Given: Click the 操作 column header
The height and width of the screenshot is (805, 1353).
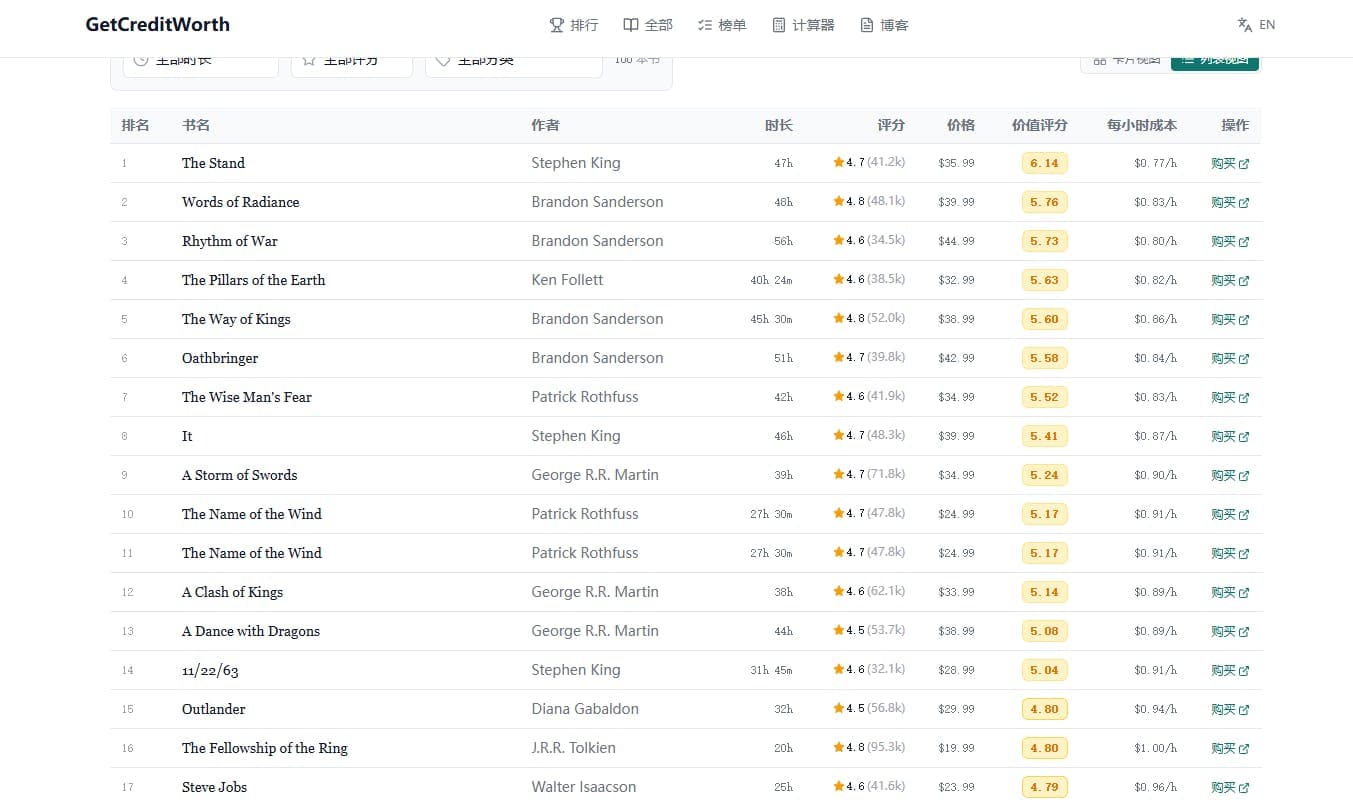Looking at the screenshot, I should [1235, 125].
